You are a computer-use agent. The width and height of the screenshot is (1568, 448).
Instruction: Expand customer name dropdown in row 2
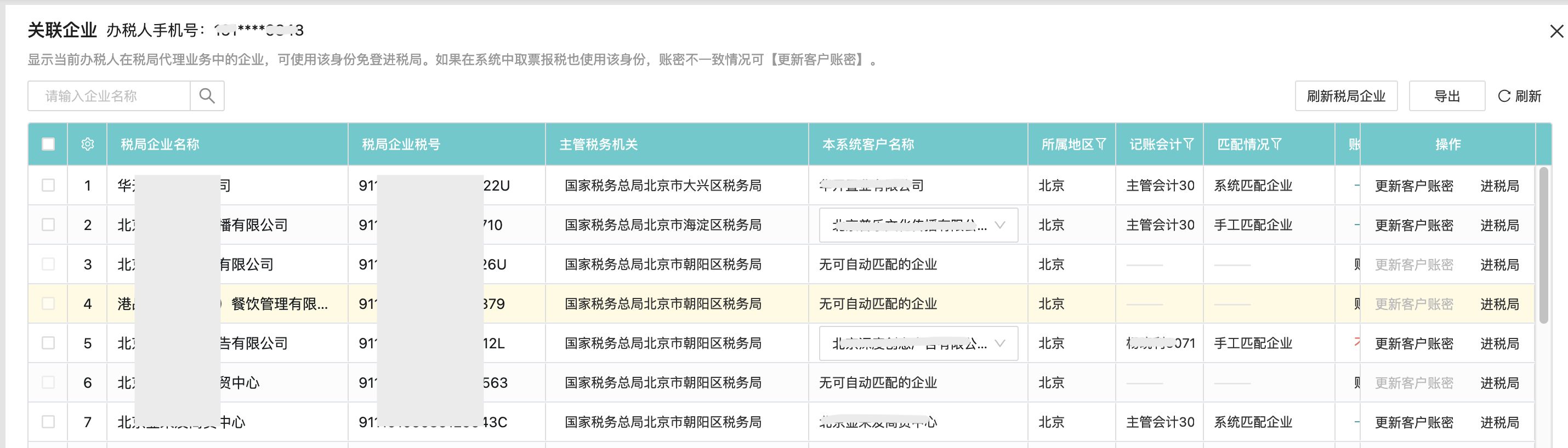(999, 225)
